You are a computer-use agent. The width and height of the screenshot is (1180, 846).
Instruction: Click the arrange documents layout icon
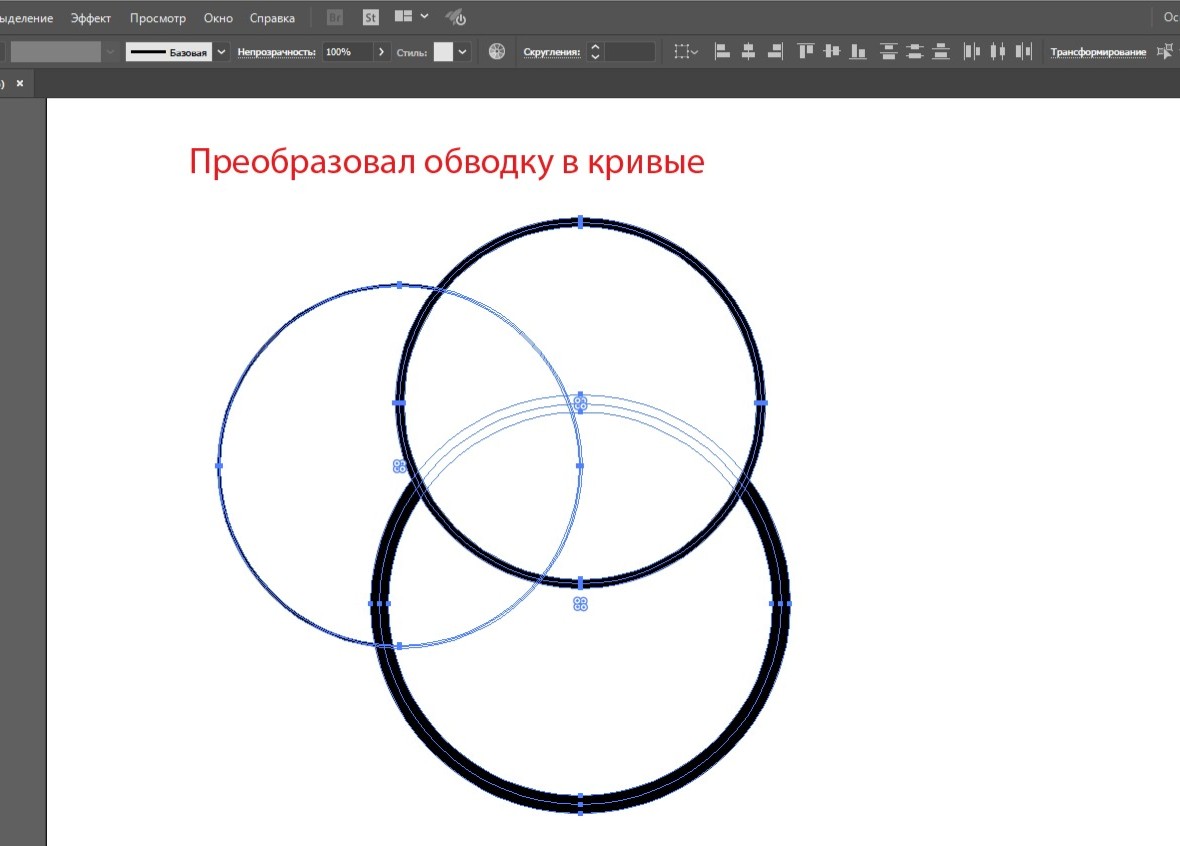[403, 16]
